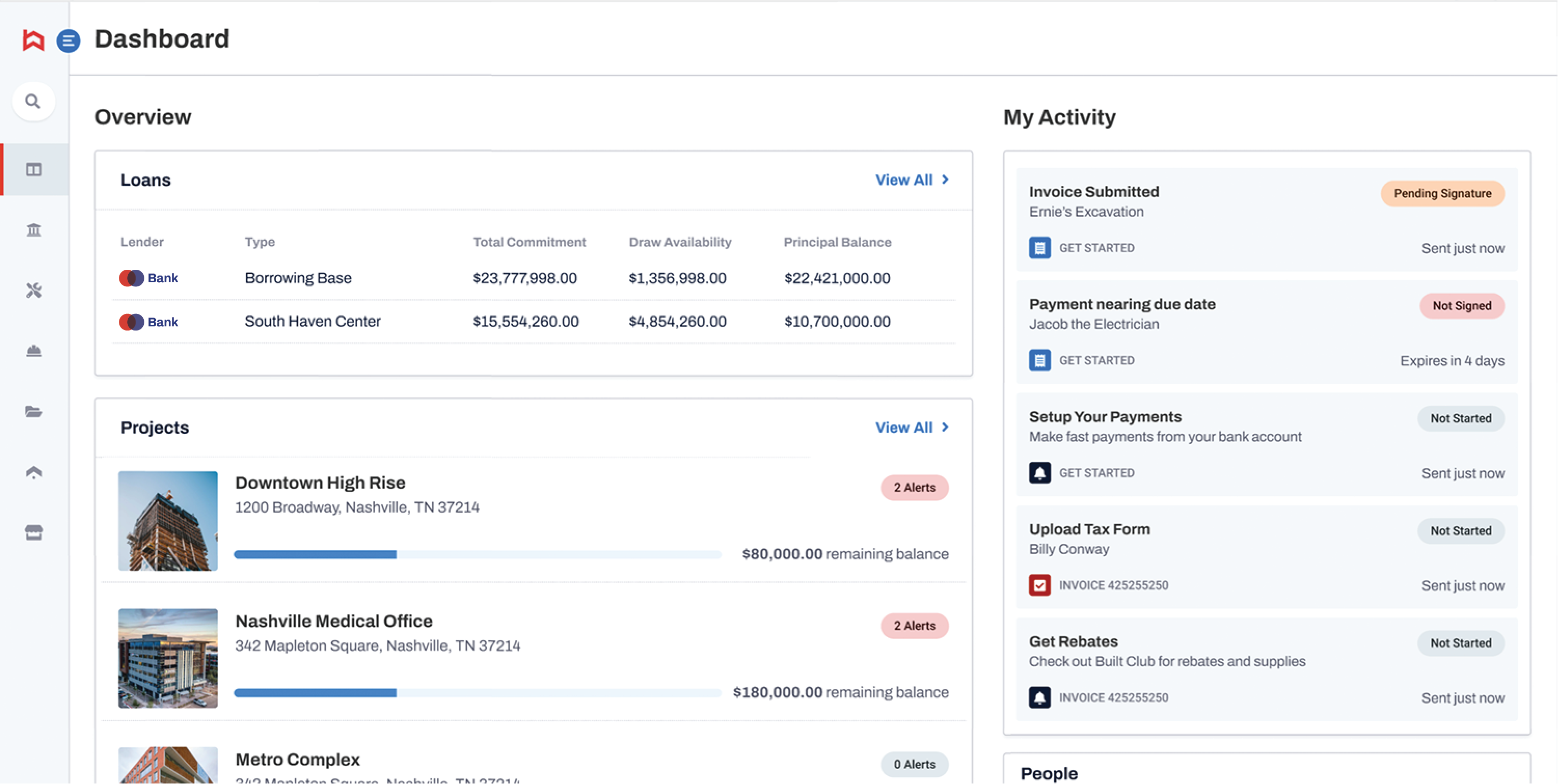The height and width of the screenshot is (784, 1558).
Task: Open Metro Complex building thumbnail
Action: click(168, 765)
